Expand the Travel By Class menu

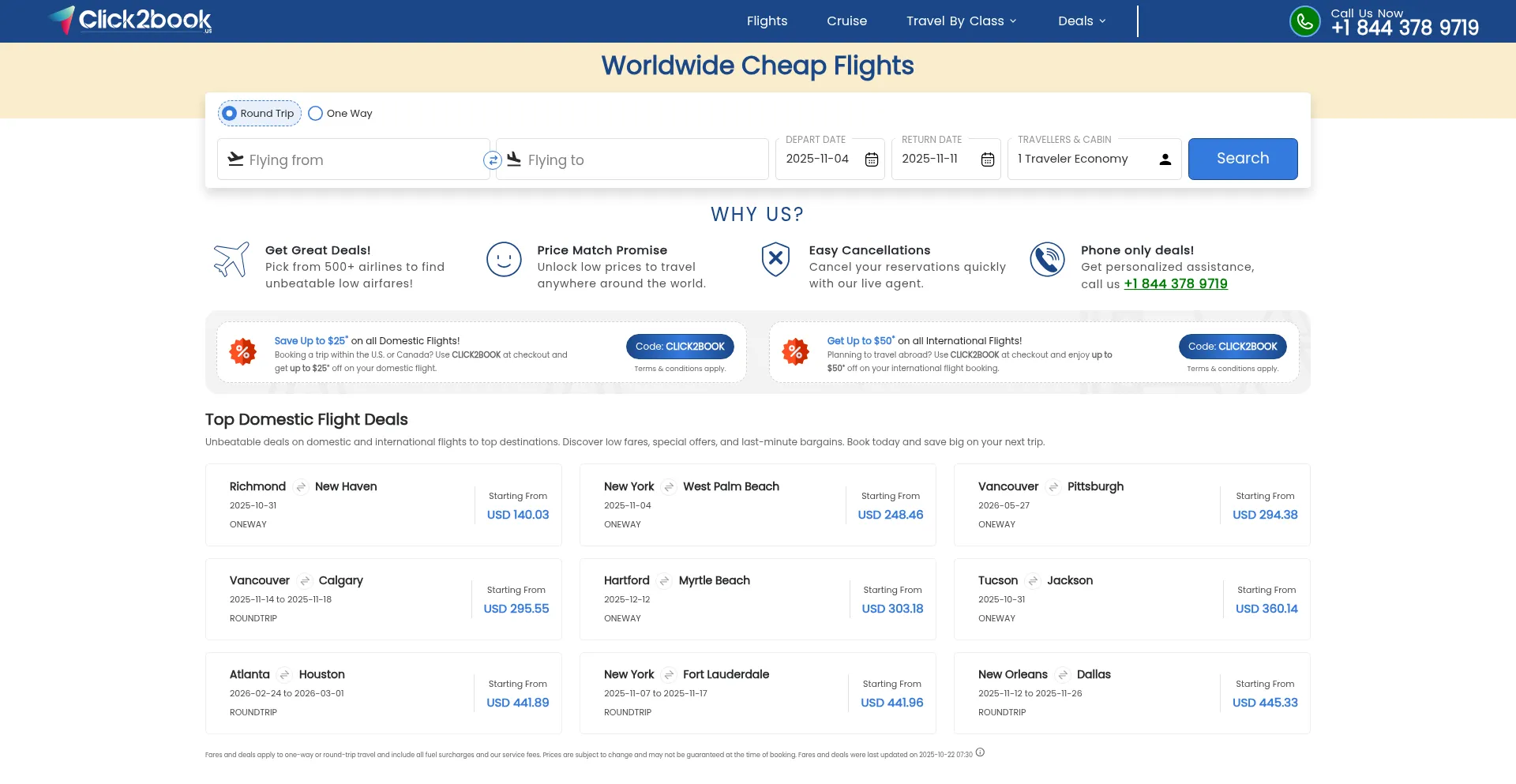[x=961, y=21]
